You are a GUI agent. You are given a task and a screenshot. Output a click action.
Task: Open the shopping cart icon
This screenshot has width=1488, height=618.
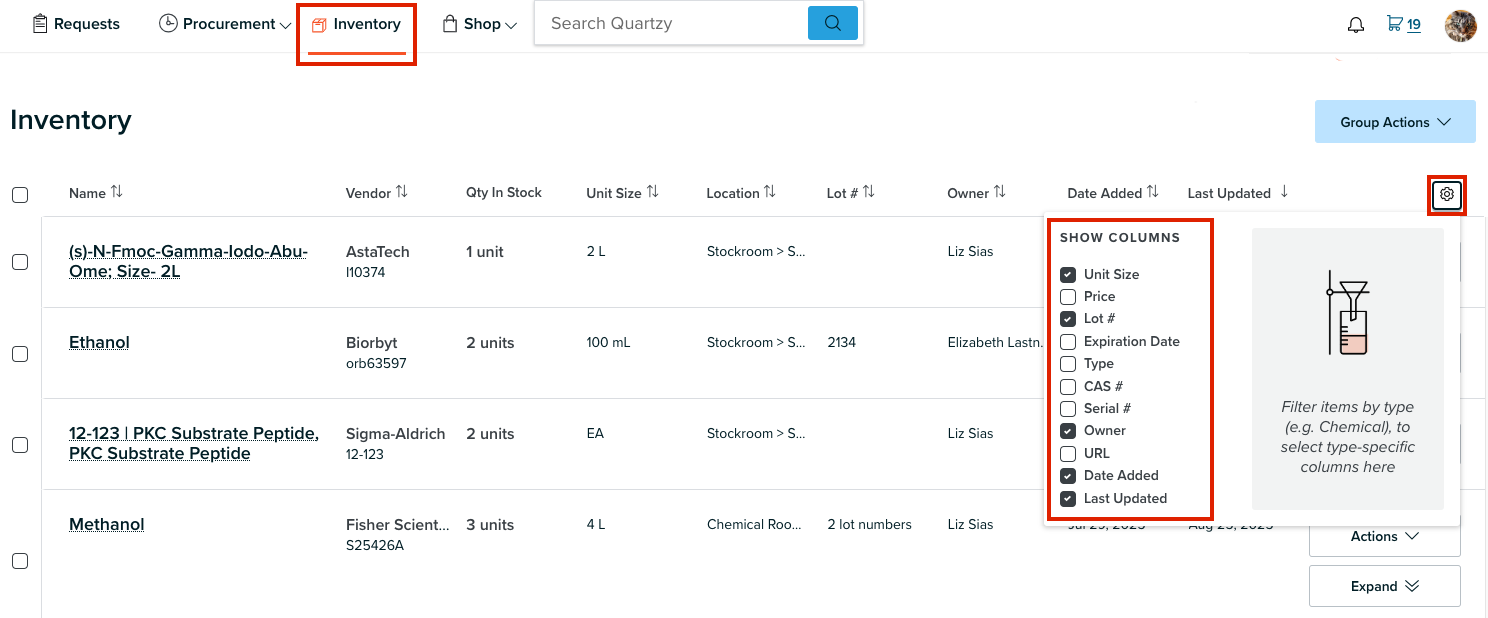coord(1394,23)
